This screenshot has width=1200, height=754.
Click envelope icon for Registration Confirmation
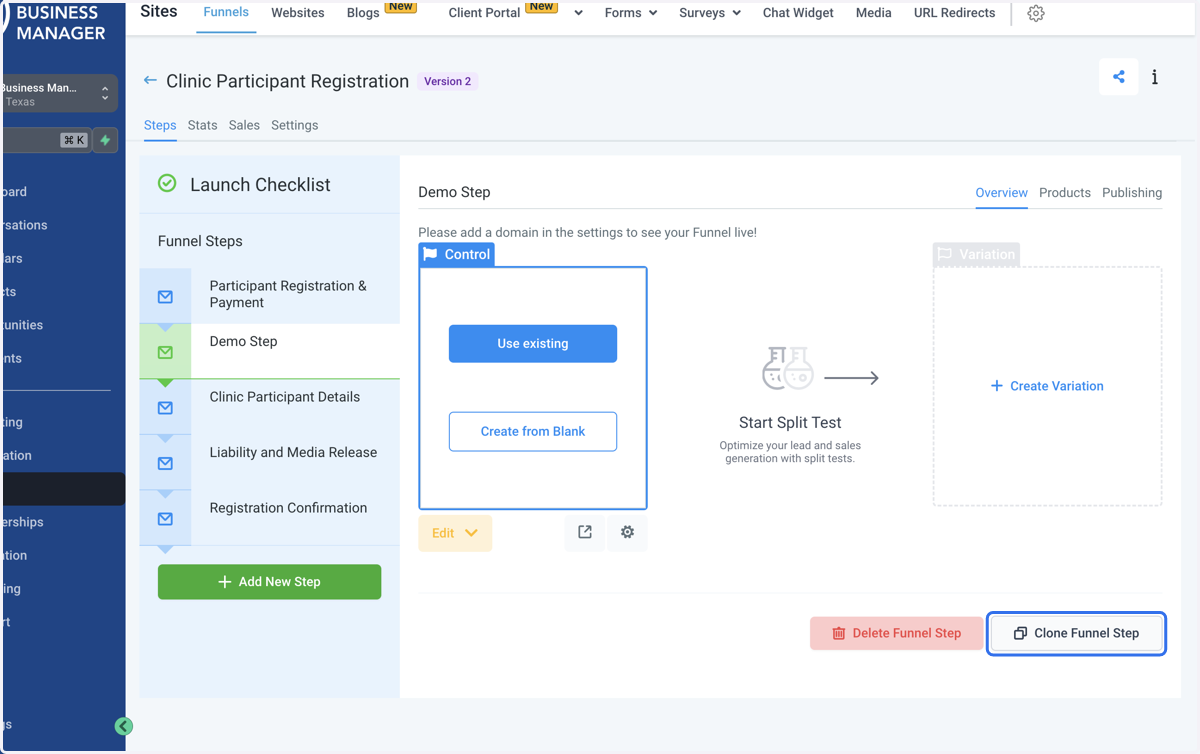[x=166, y=519]
